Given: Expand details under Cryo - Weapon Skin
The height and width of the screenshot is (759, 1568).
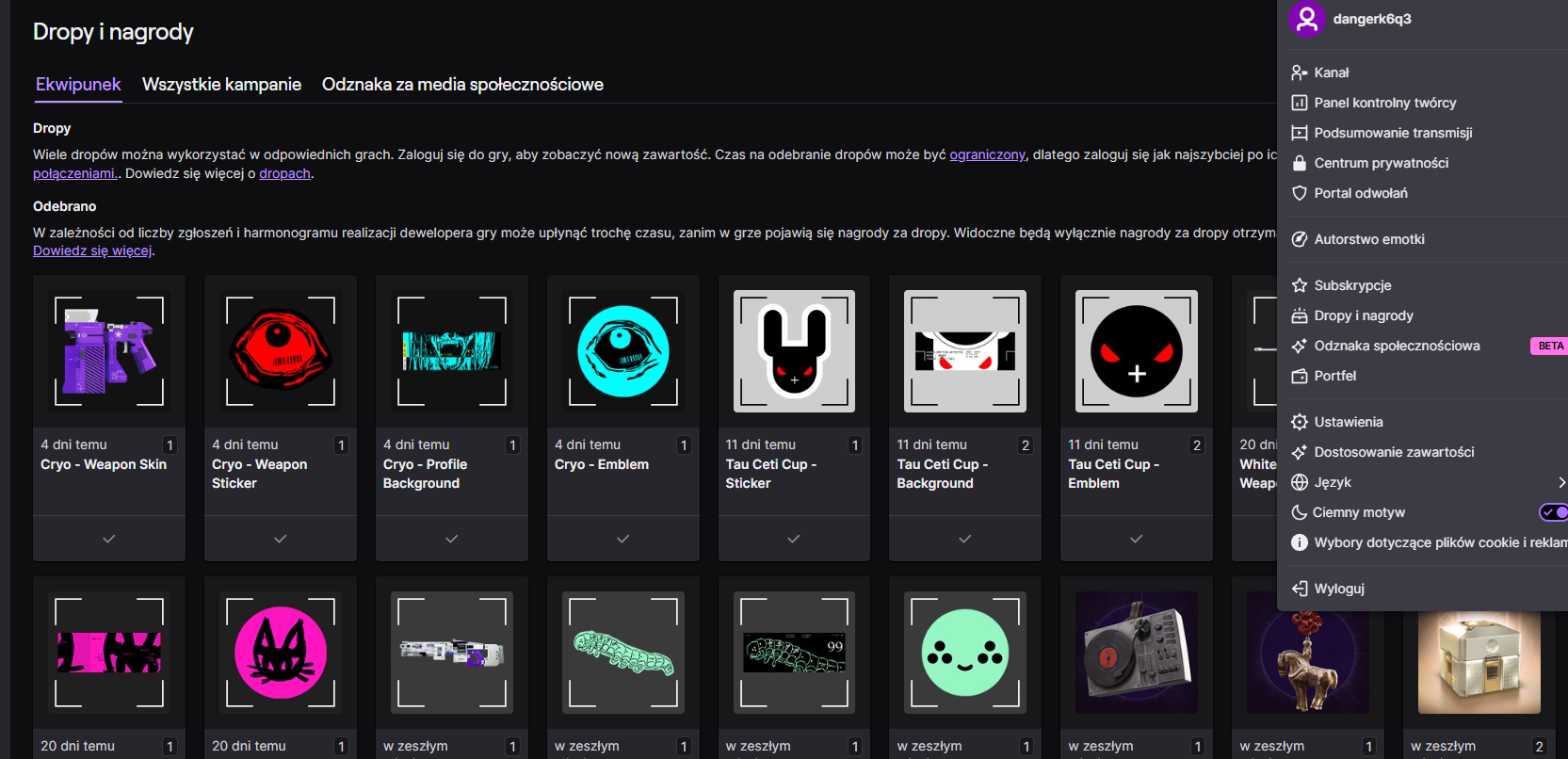Looking at the screenshot, I should 109,539.
